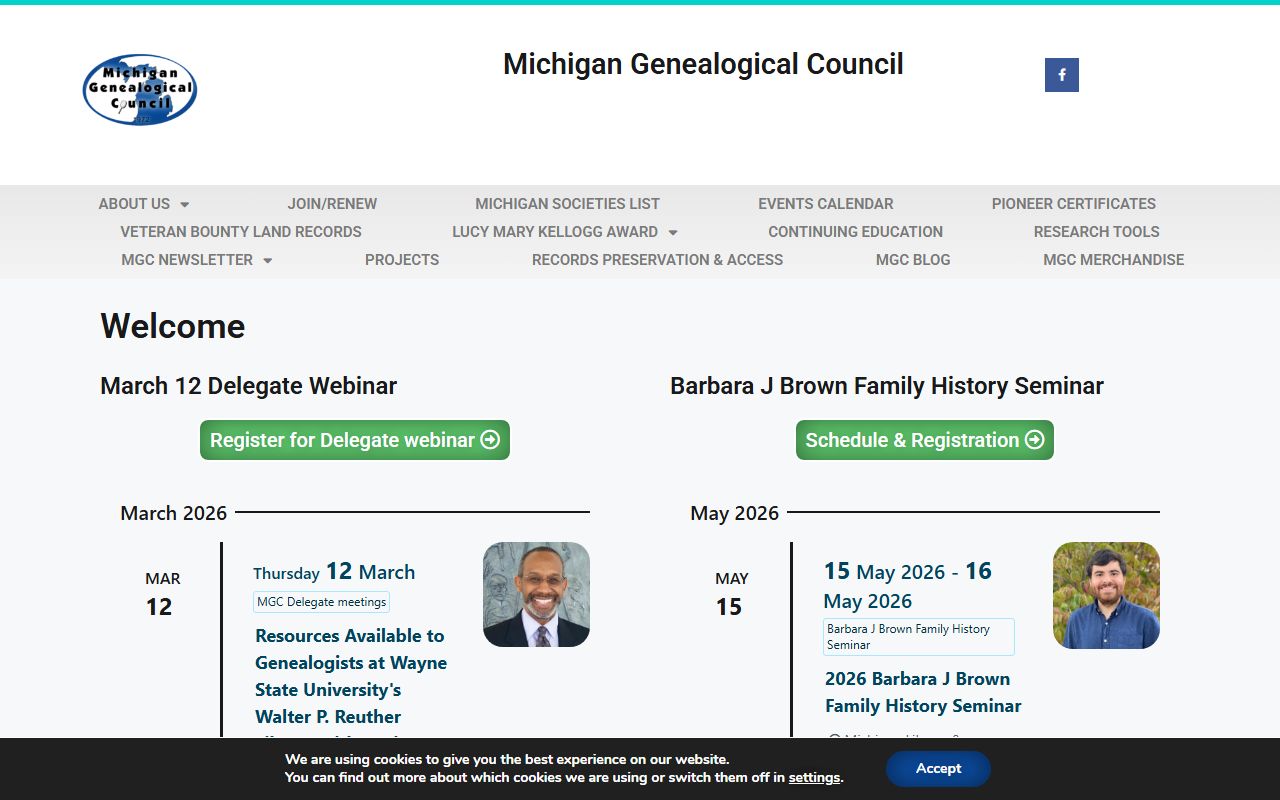Click Barbara J Brown Family History Seminar tag

(x=919, y=637)
